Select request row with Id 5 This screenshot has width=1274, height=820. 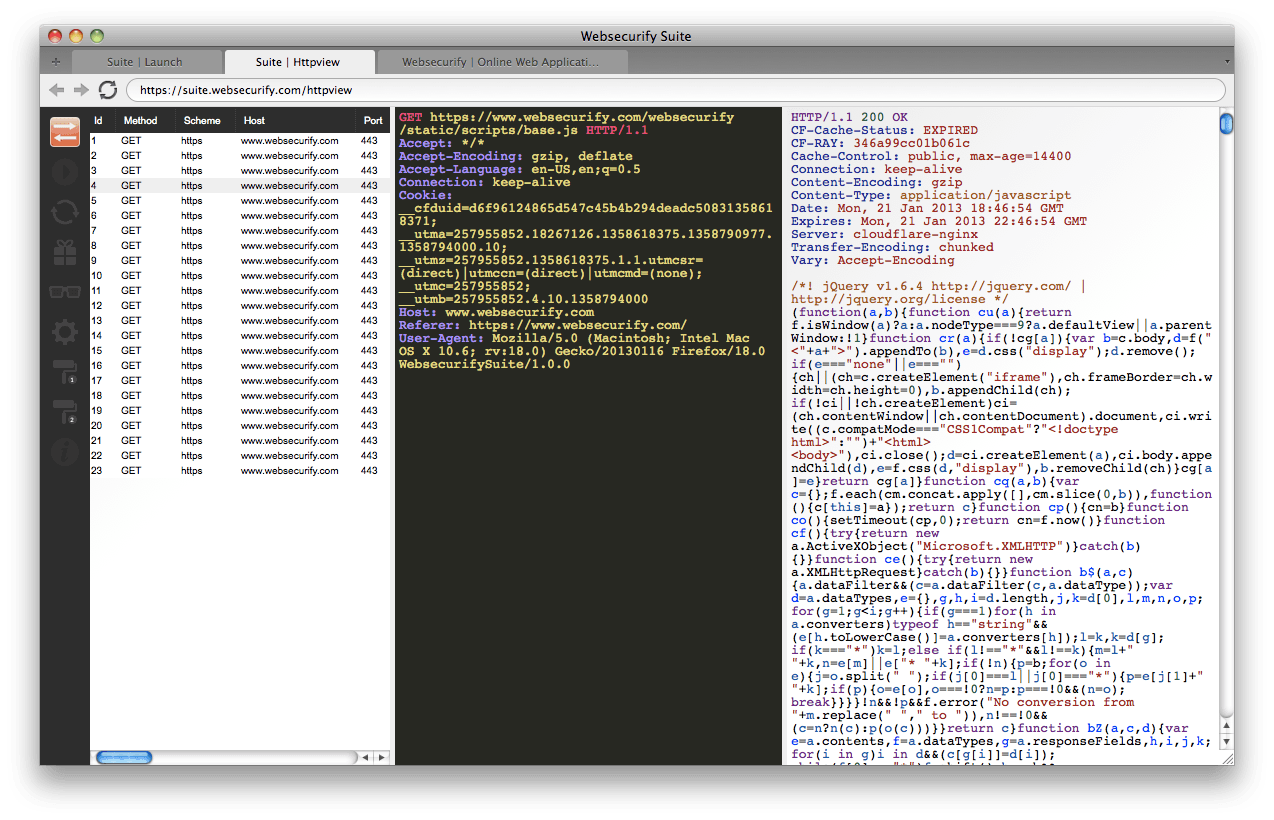240,201
